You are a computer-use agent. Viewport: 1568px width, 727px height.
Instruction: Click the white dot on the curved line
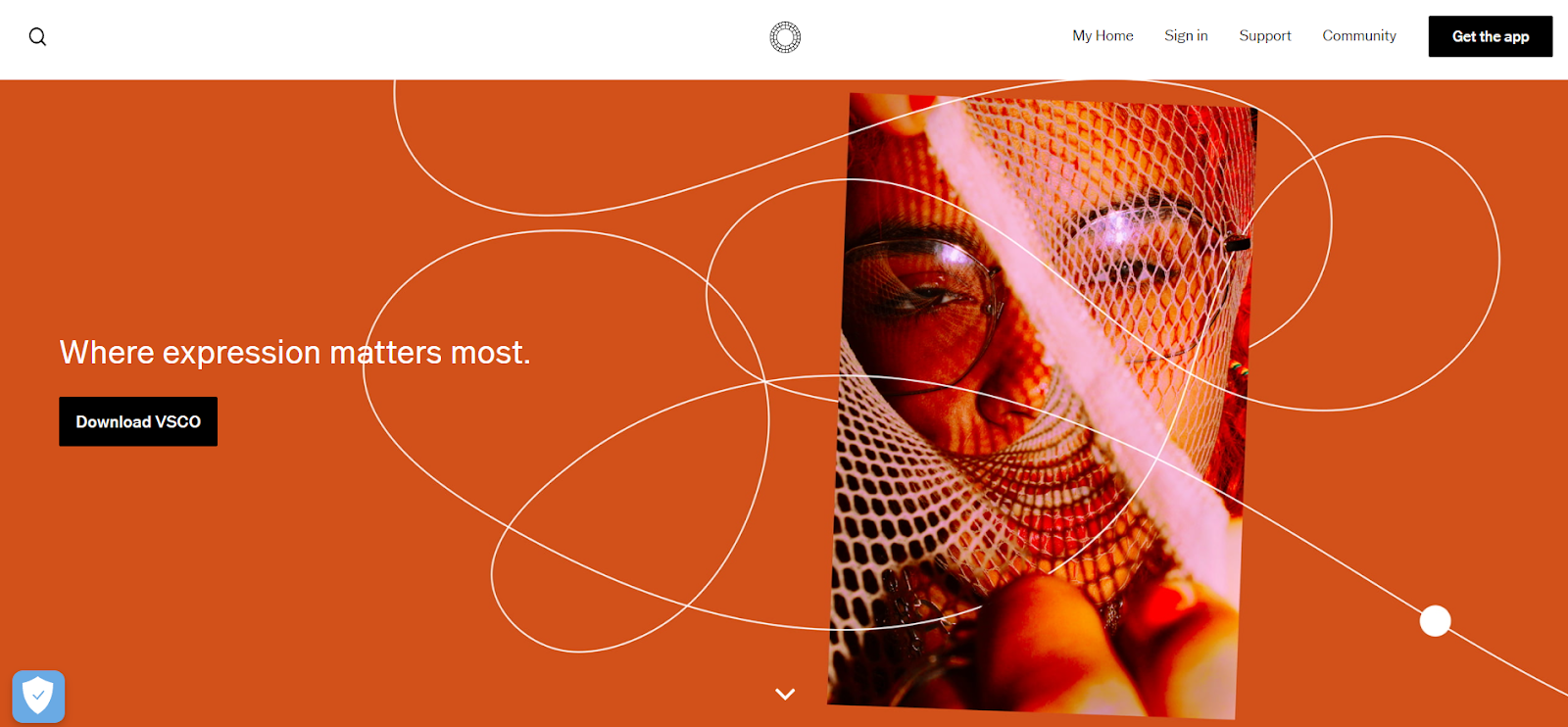pos(1435,621)
